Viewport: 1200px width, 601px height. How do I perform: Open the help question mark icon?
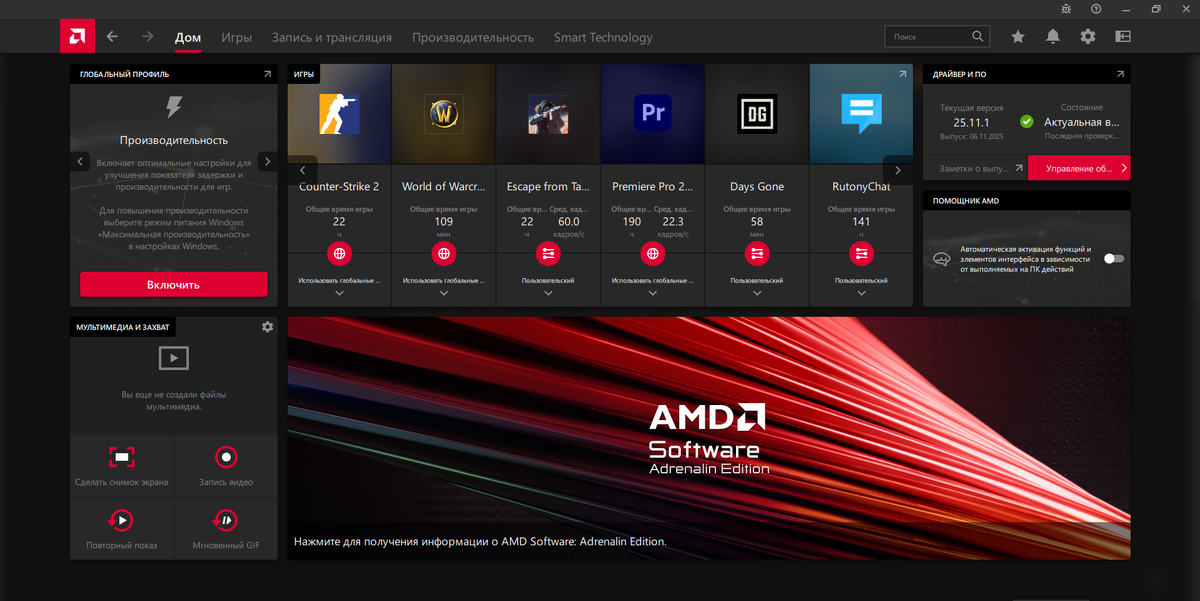tap(1096, 8)
